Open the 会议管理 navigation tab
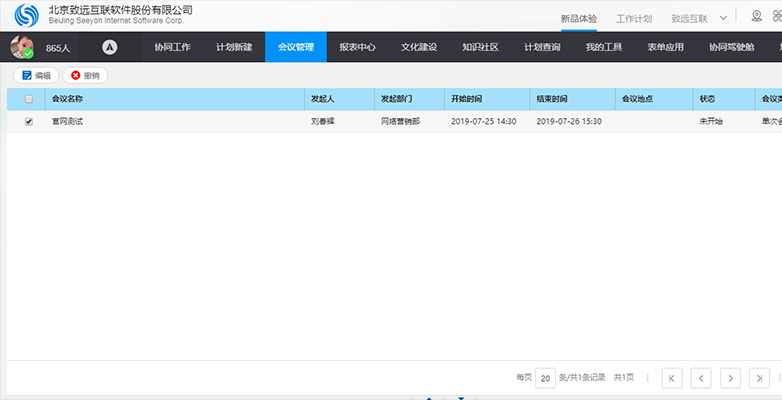 295,47
